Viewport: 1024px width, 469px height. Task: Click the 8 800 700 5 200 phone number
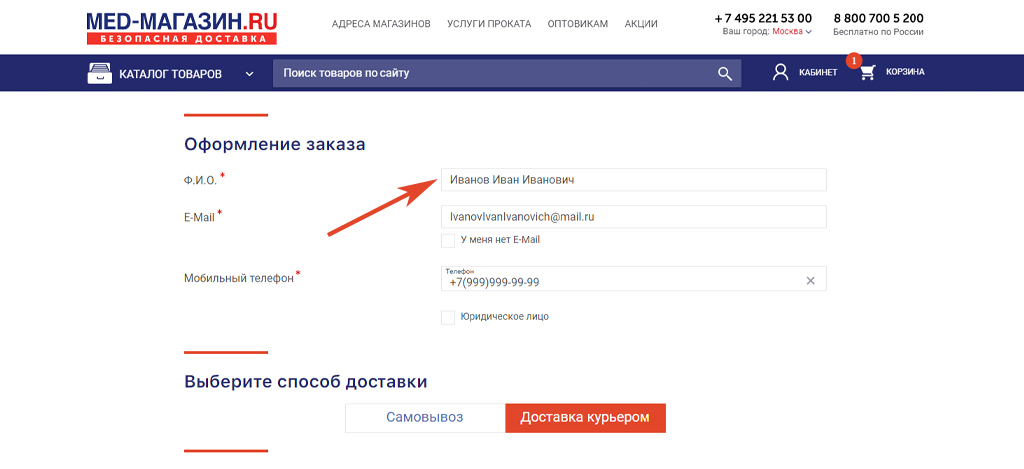tap(878, 18)
